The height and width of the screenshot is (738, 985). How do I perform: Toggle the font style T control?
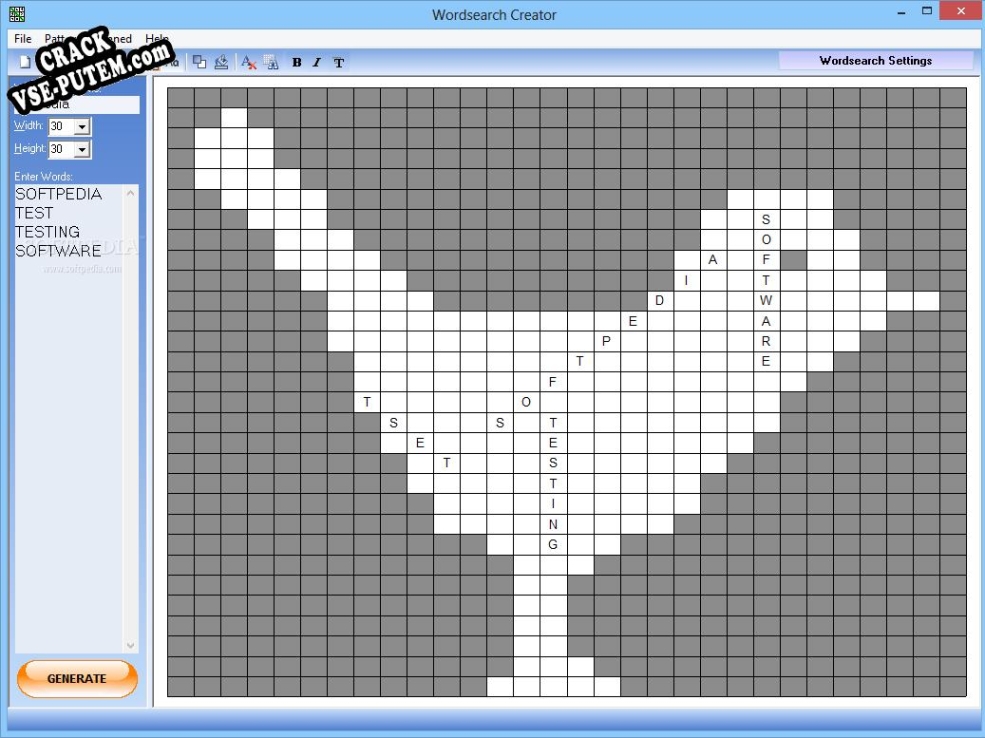(x=339, y=62)
